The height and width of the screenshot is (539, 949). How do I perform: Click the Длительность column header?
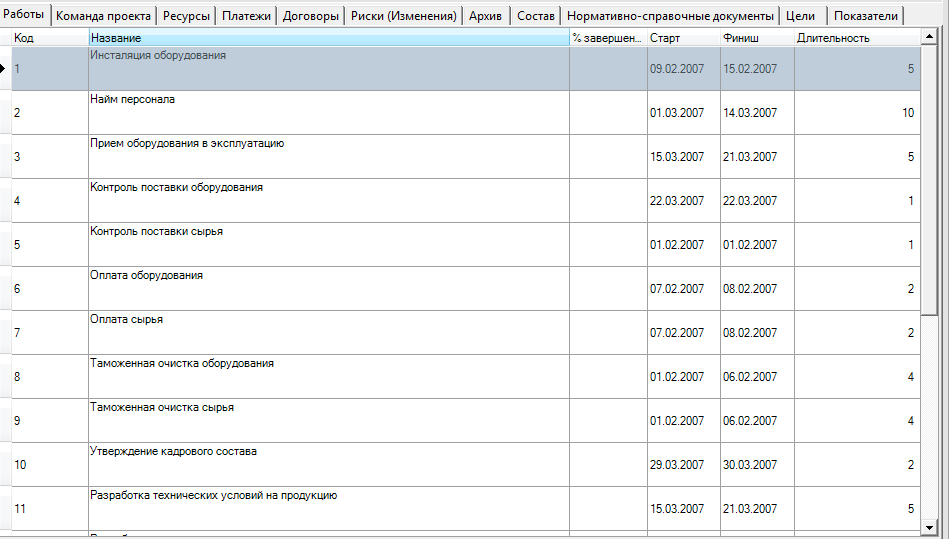[855, 38]
